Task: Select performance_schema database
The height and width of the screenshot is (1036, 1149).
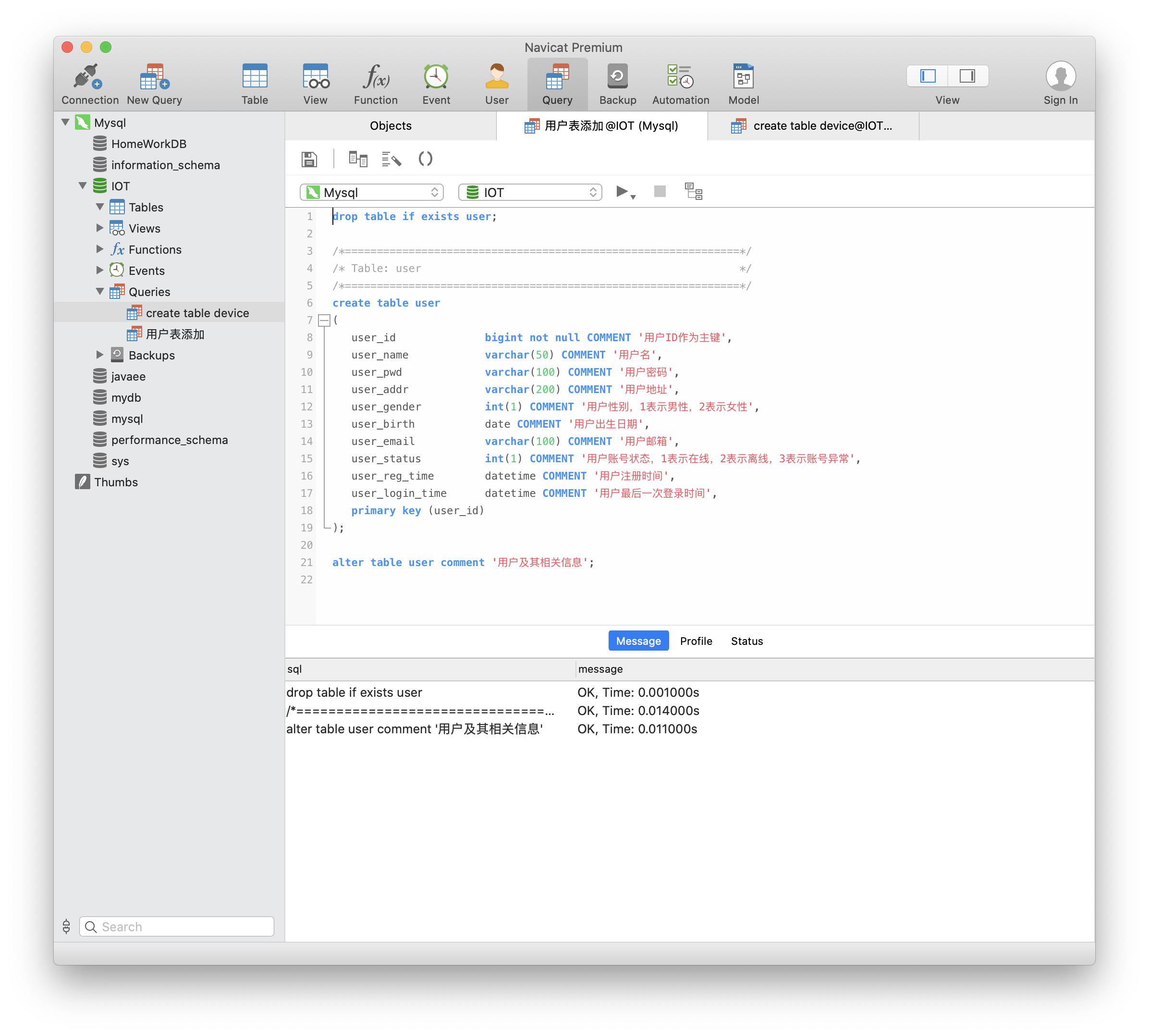Action: tap(170, 440)
